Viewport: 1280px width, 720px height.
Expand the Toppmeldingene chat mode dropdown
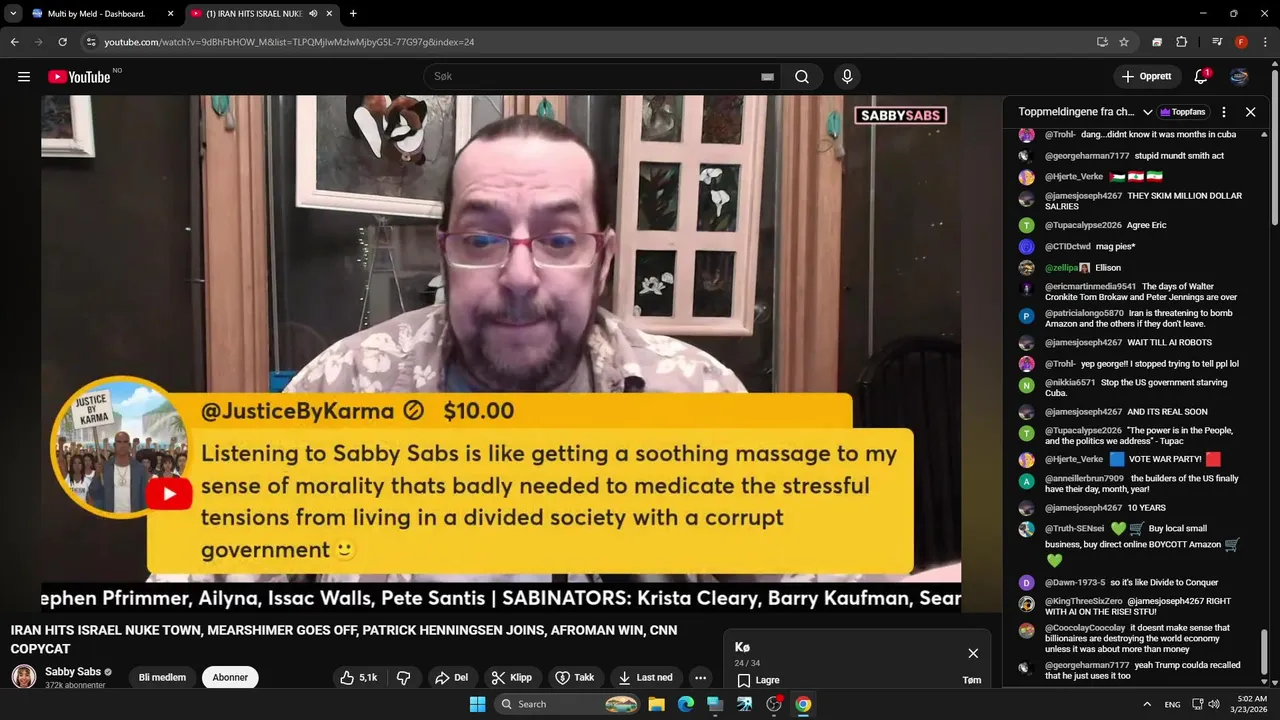1147,112
